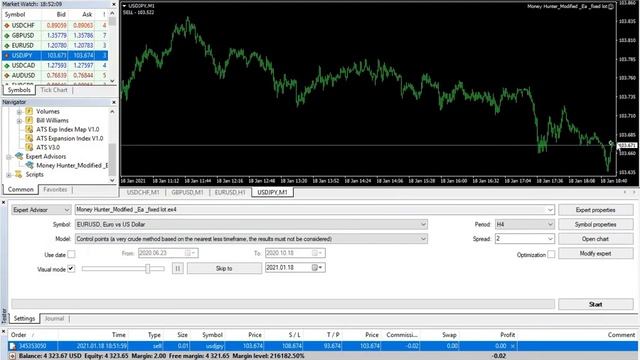Pause the visual test playback
The height and width of the screenshot is (360, 640).
(178, 269)
